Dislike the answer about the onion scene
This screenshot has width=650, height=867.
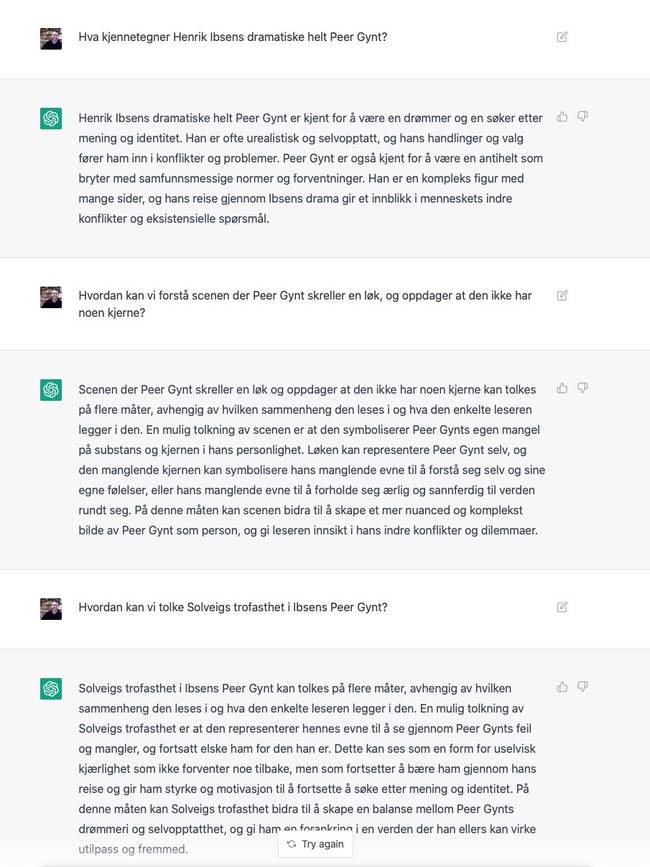coord(583,388)
